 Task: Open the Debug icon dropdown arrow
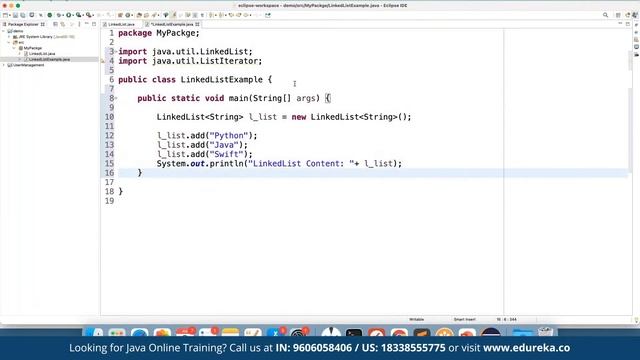(63, 15)
